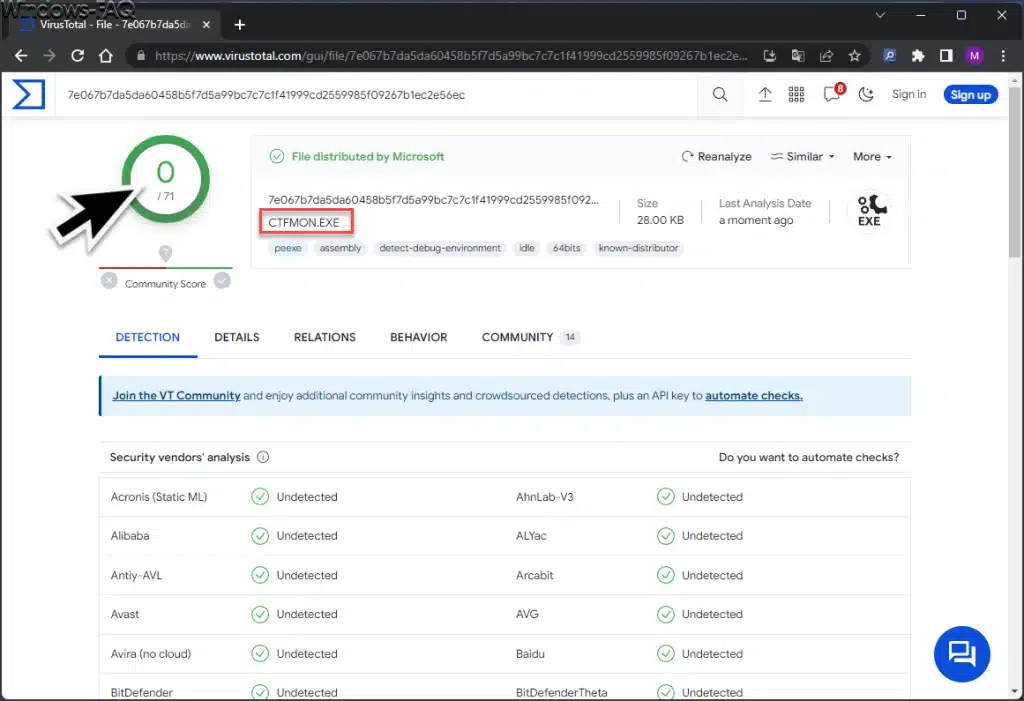1024x701 pixels.
Task: Open a new browser tab
Action: [x=240, y=25]
